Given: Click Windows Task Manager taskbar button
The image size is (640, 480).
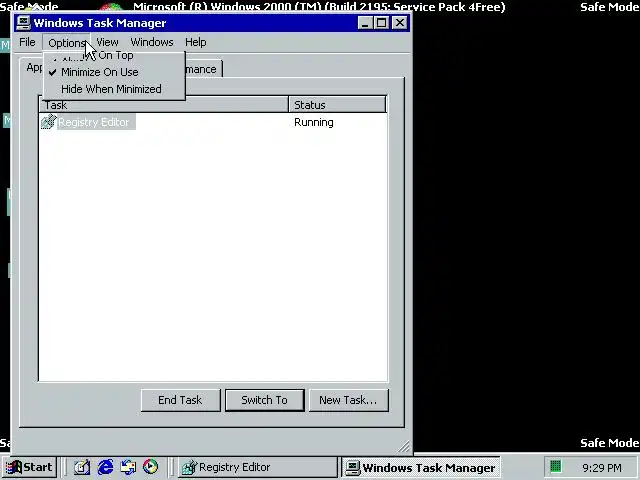Looking at the screenshot, I should [x=420, y=467].
